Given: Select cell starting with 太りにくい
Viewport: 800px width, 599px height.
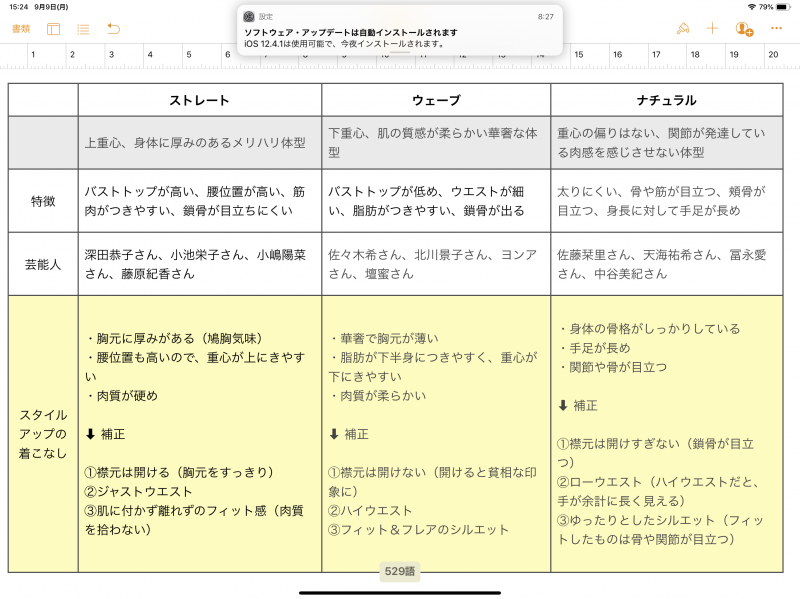Looking at the screenshot, I should coord(667,201).
